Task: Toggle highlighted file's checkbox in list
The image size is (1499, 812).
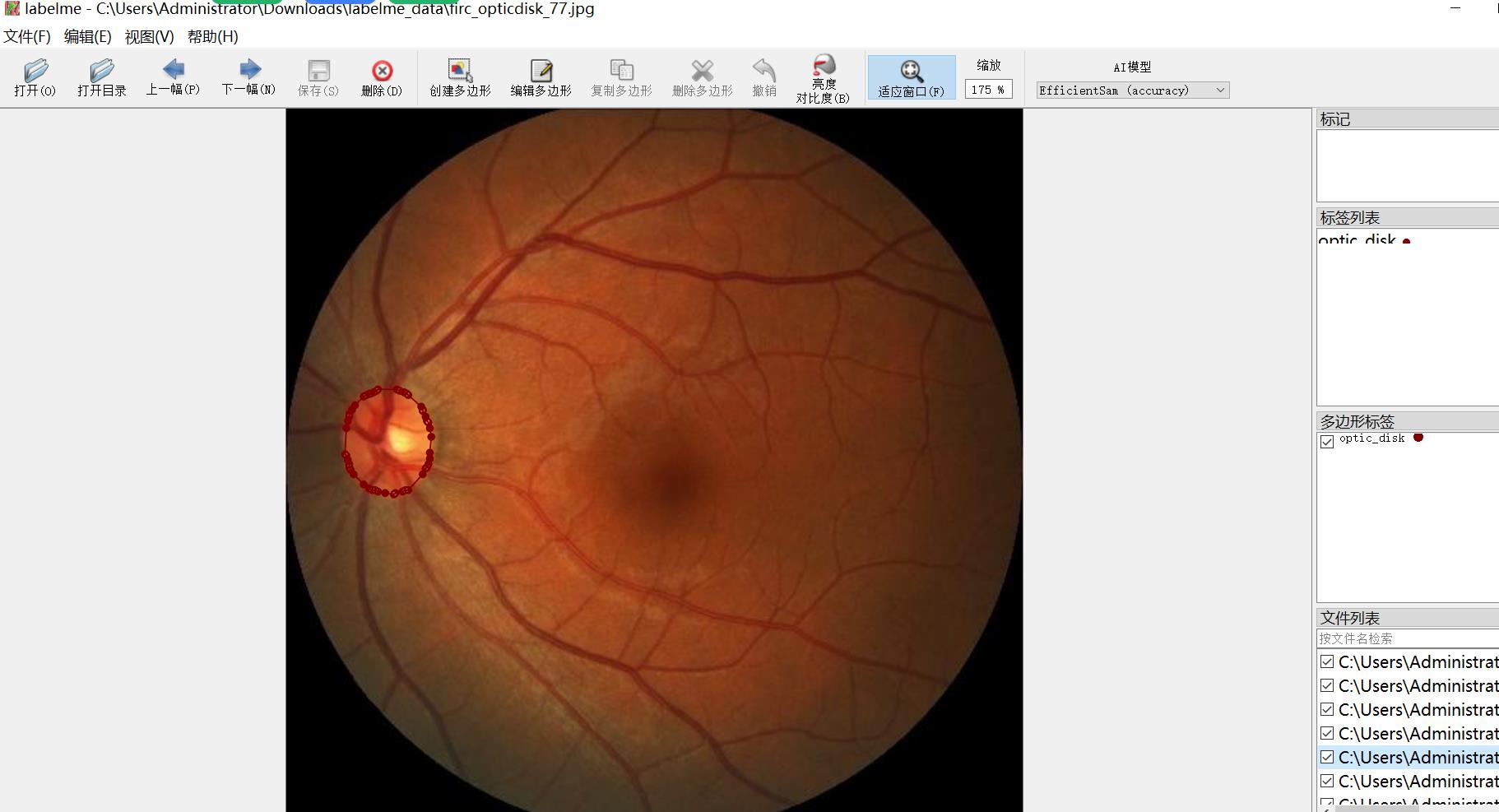Action: point(1327,757)
